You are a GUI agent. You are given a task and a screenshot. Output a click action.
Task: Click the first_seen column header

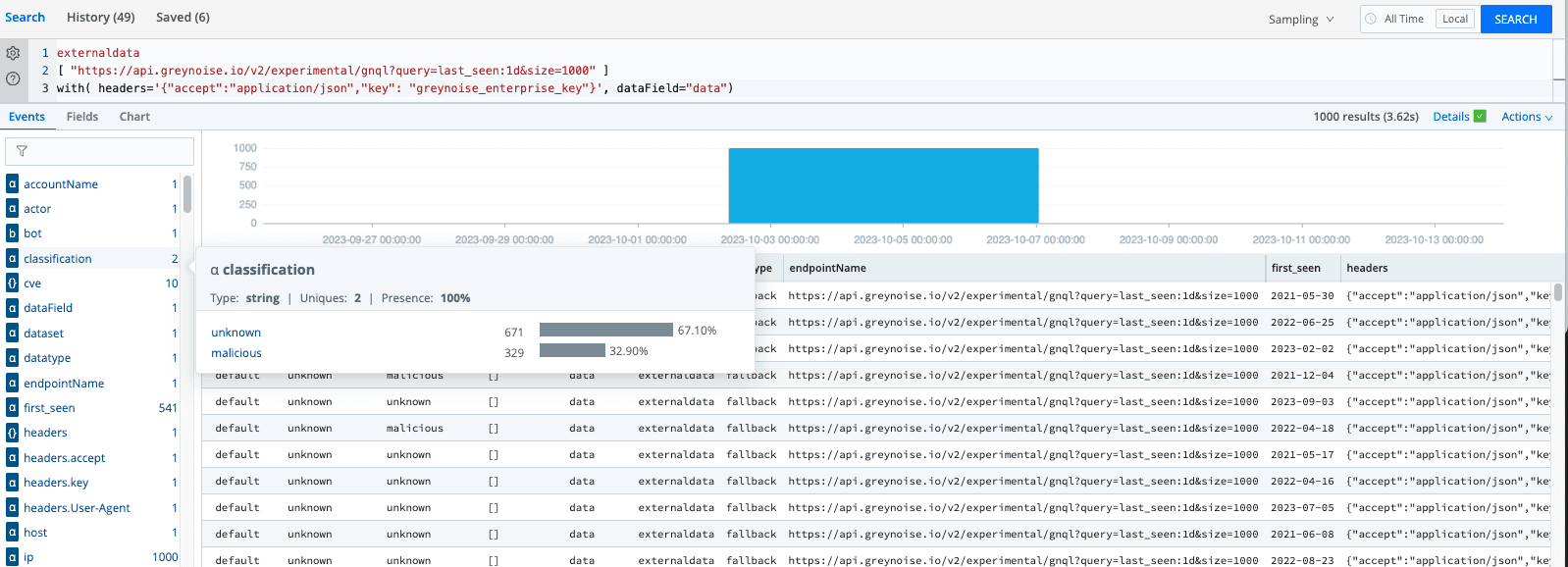click(1295, 268)
